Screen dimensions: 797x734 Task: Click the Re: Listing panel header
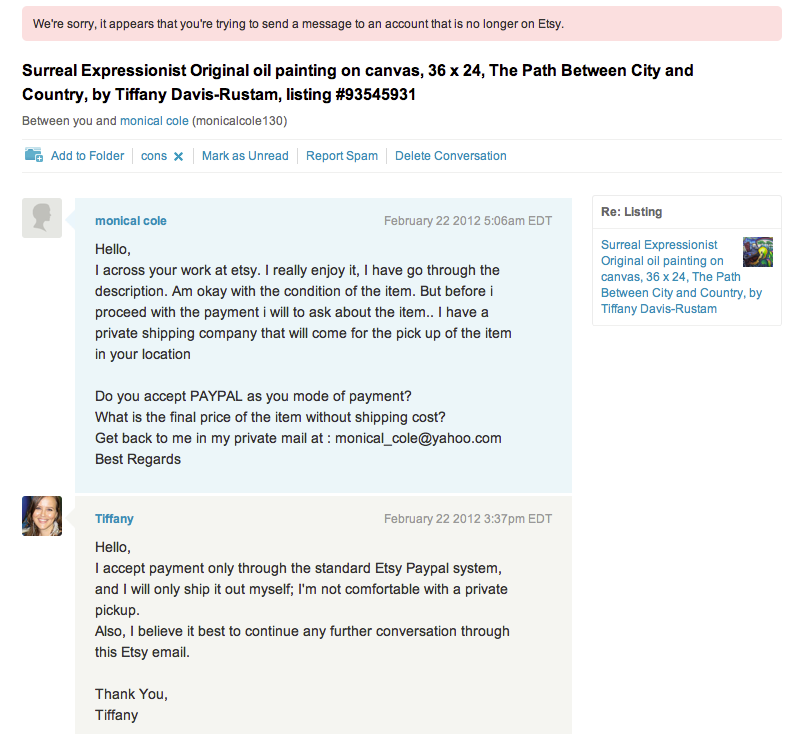631,212
